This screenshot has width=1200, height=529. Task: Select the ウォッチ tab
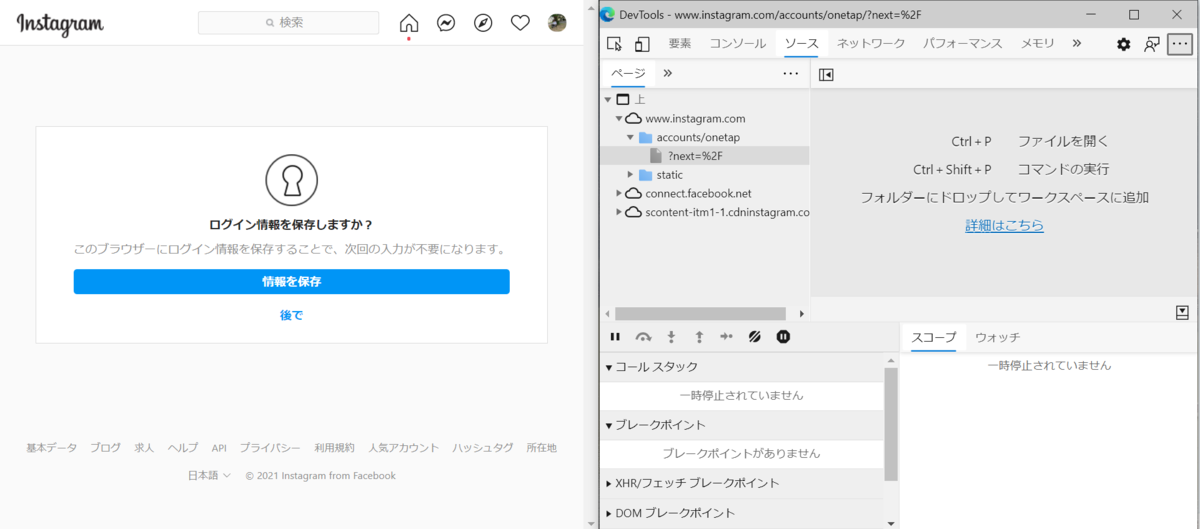click(997, 337)
